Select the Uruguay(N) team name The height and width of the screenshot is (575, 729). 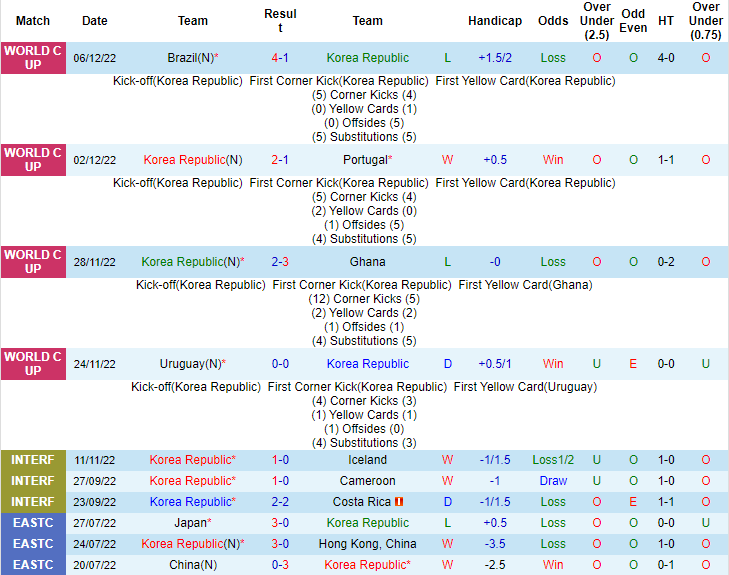pos(190,364)
